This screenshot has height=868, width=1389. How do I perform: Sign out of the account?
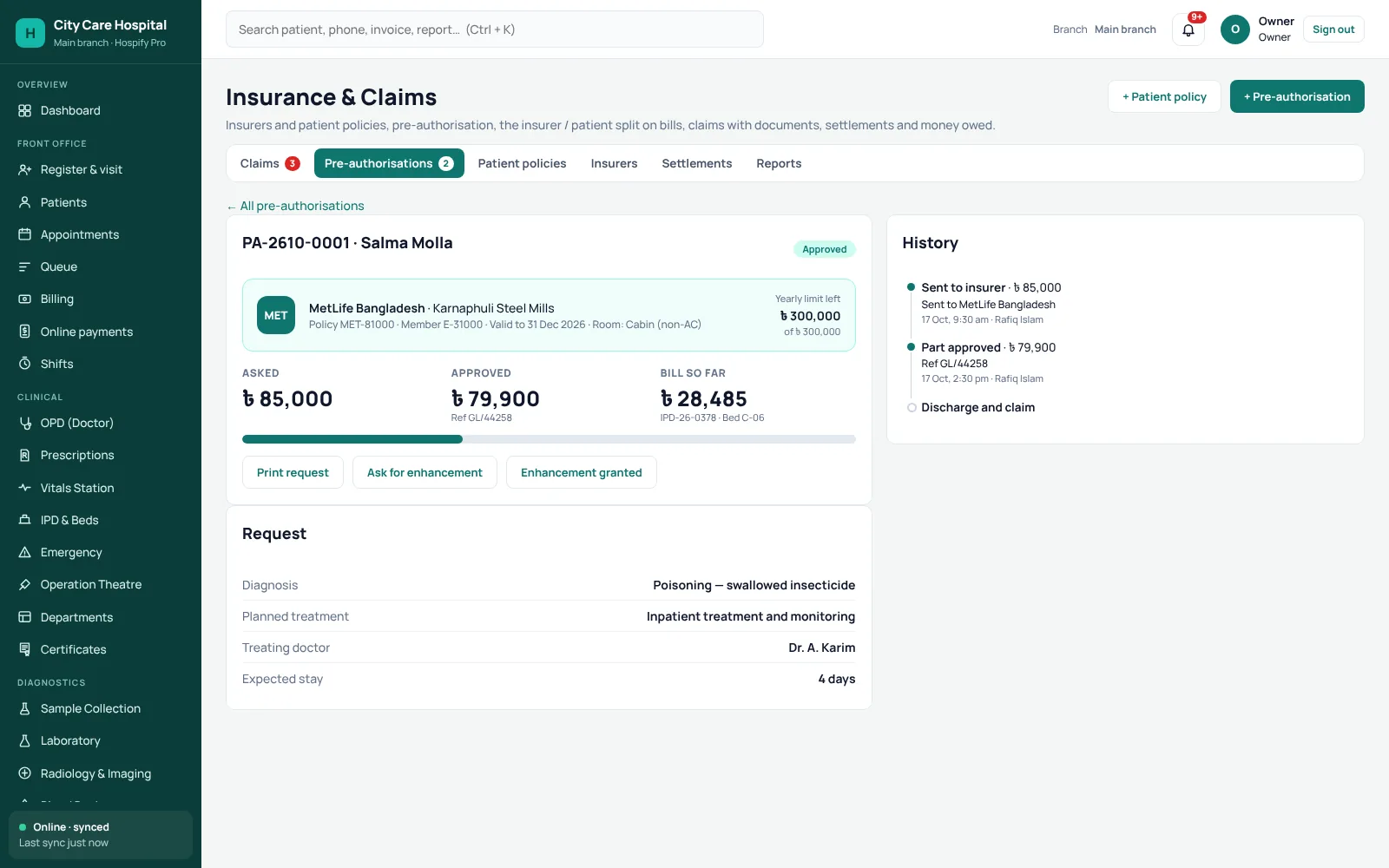(1333, 30)
